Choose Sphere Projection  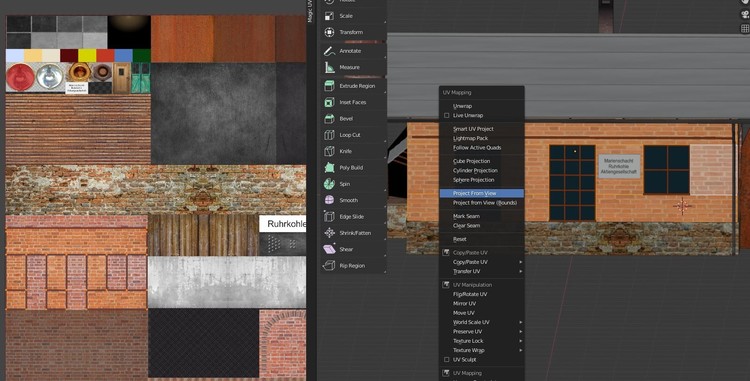click(x=482, y=180)
